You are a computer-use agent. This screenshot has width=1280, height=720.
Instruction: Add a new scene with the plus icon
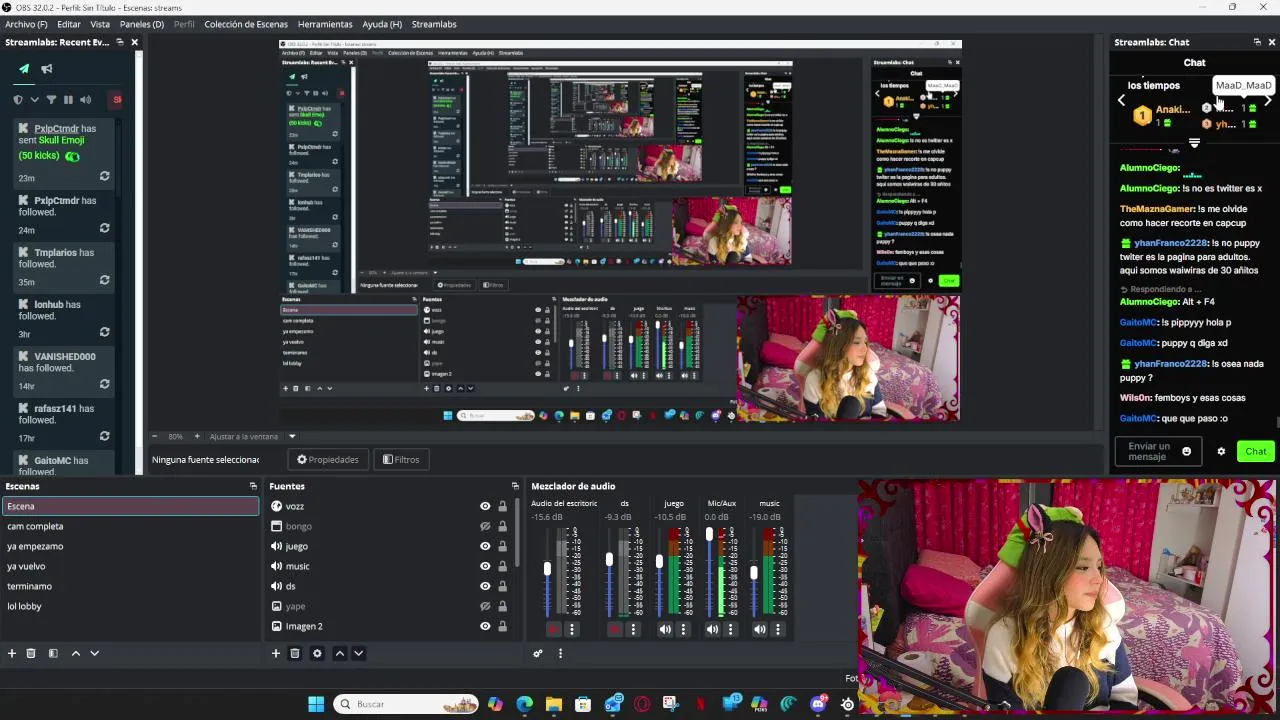point(12,653)
